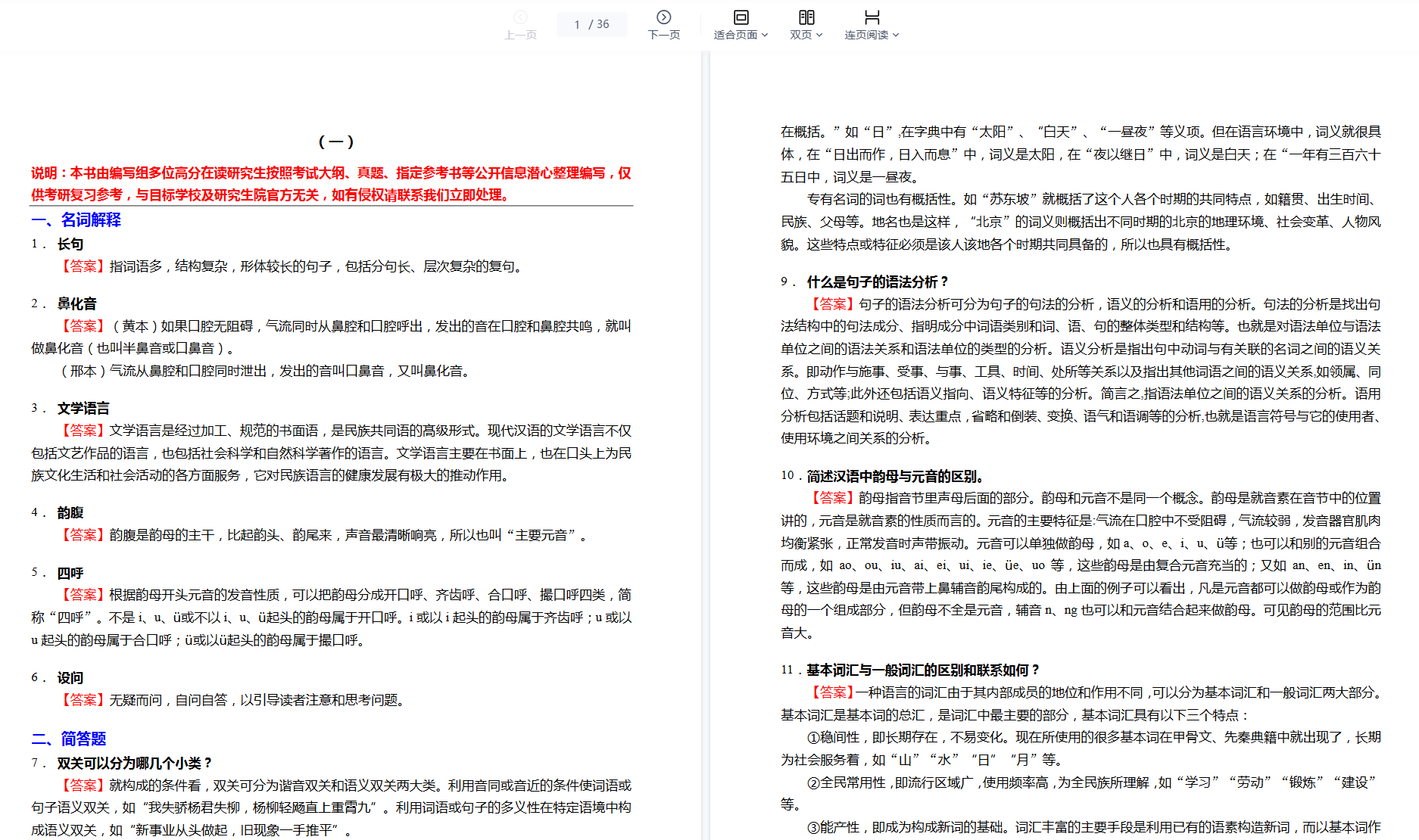Click the greyed-out previous page arrow icon
1419x840 pixels.
point(520,17)
